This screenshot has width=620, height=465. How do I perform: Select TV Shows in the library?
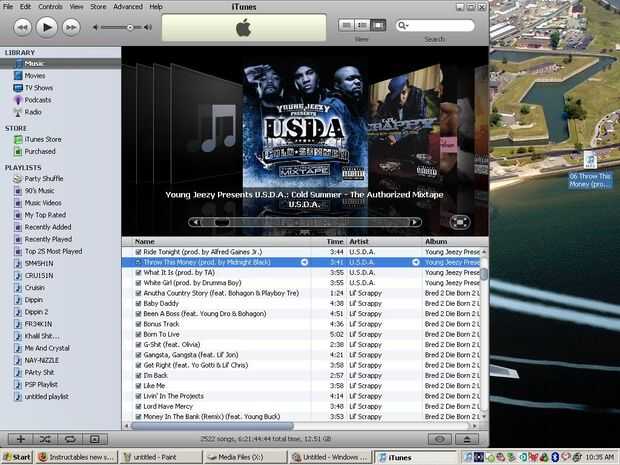[38, 88]
